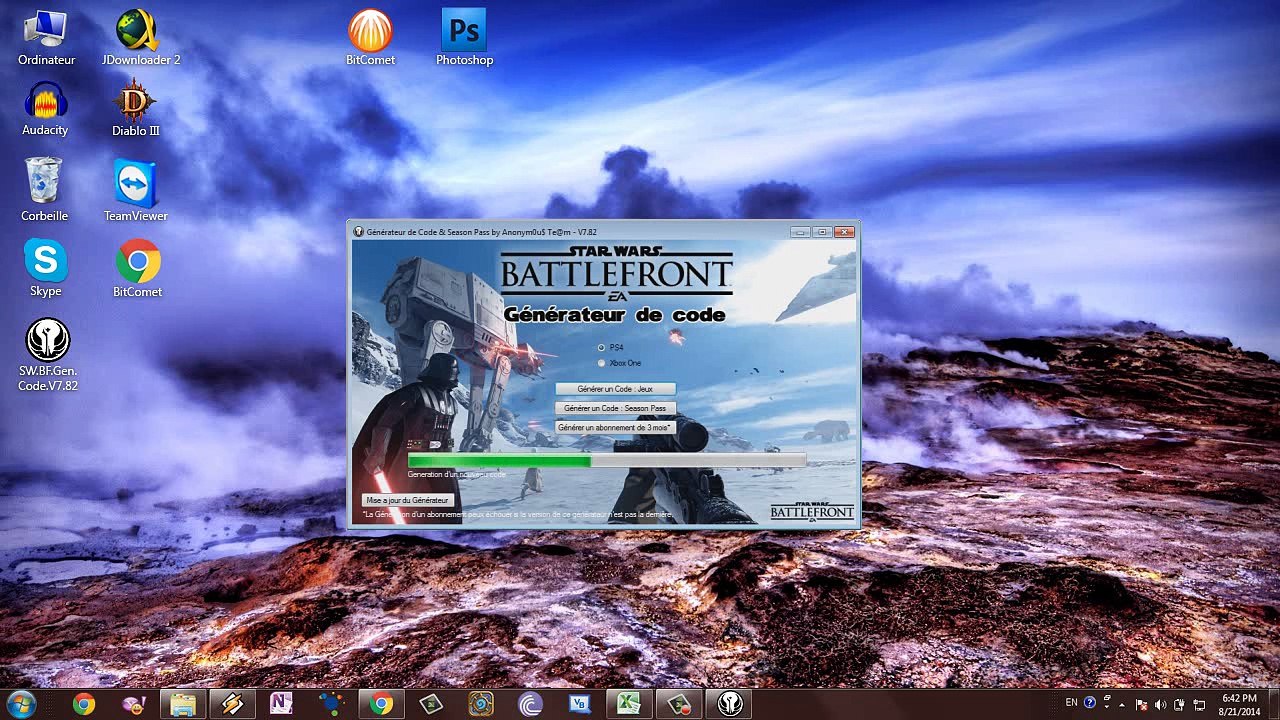Switch to Winamp lightning-bolt taskbar icon

(x=233, y=704)
